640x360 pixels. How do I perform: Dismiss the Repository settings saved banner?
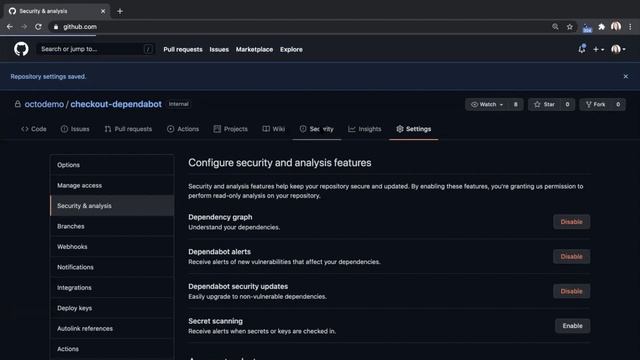click(x=626, y=76)
